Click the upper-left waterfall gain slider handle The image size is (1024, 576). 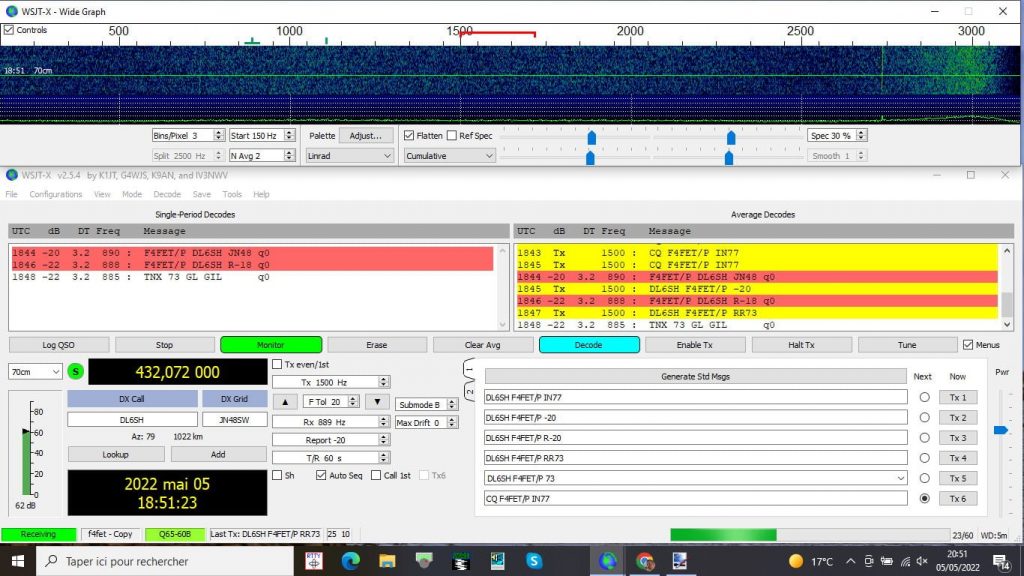click(x=592, y=137)
